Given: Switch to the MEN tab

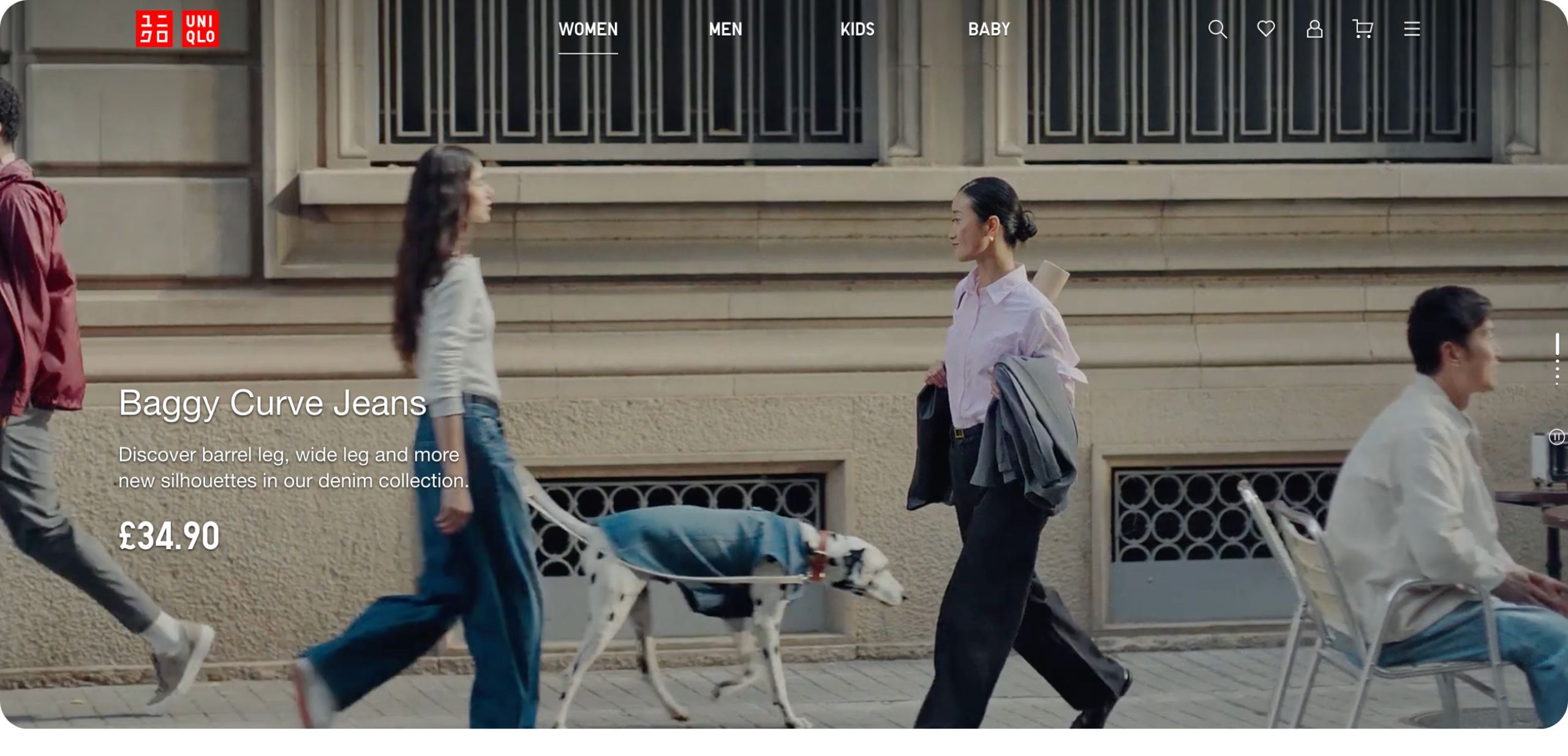Looking at the screenshot, I should (725, 29).
